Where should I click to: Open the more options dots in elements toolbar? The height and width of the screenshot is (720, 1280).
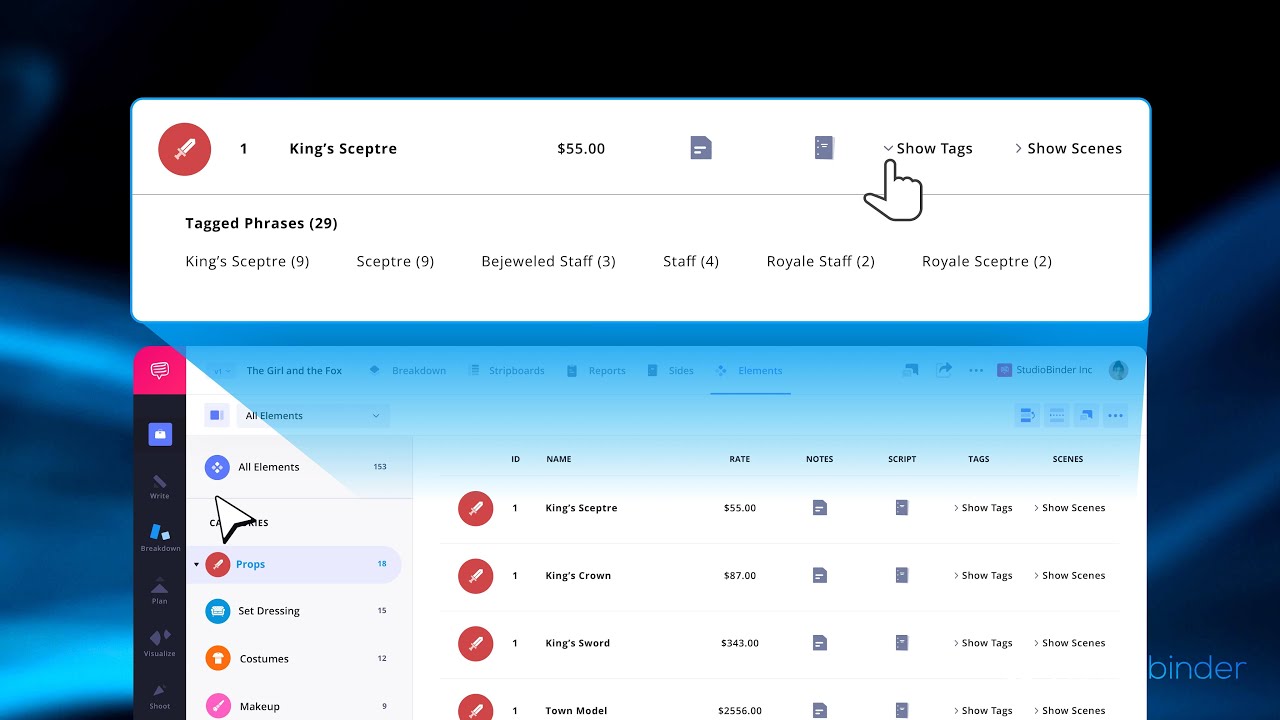point(1115,415)
